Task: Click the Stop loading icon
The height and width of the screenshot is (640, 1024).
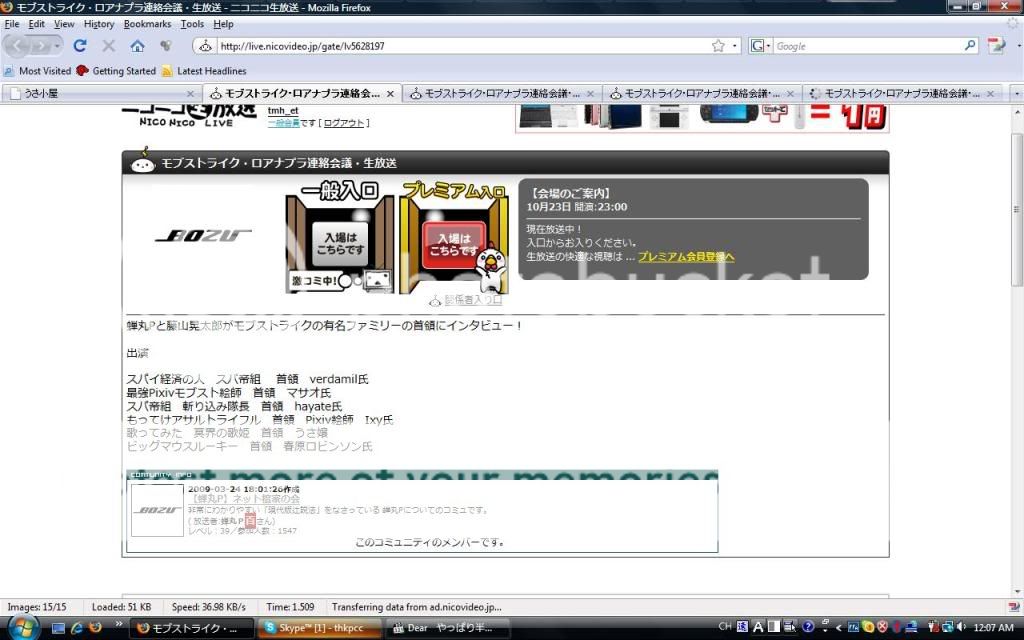Action: 108,46
